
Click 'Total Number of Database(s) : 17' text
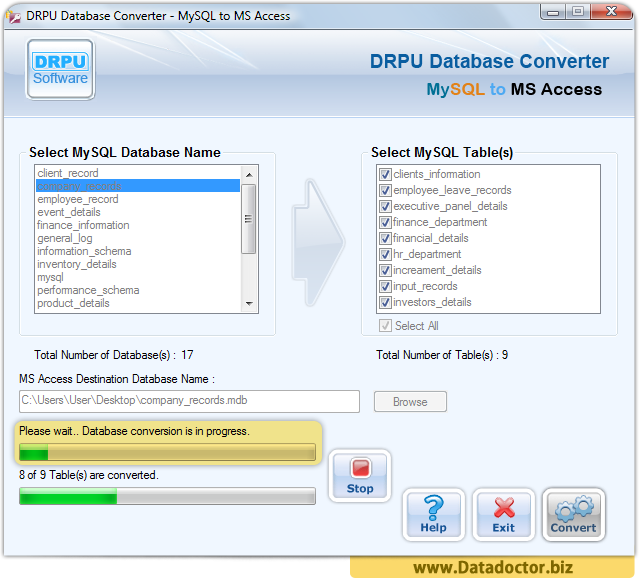tap(114, 355)
